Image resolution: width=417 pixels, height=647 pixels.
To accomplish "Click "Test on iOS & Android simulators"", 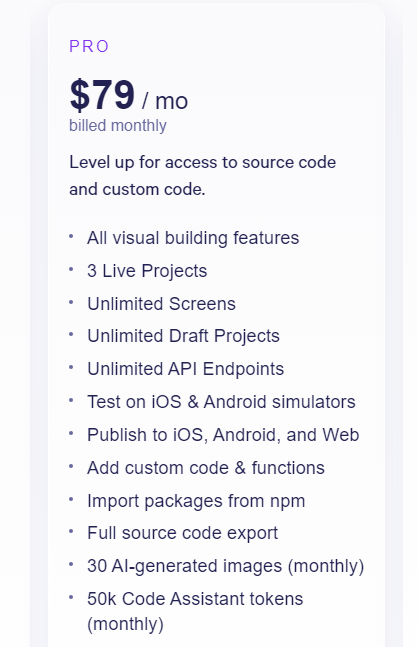I will coord(221,402).
